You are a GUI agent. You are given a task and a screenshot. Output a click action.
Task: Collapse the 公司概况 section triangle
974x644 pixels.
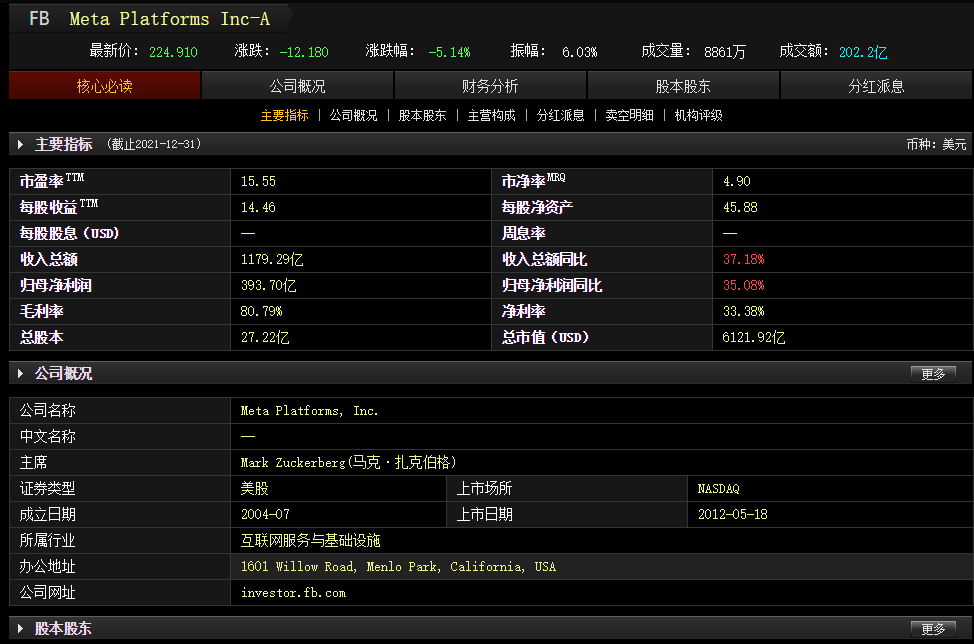[x=20, y=373]
